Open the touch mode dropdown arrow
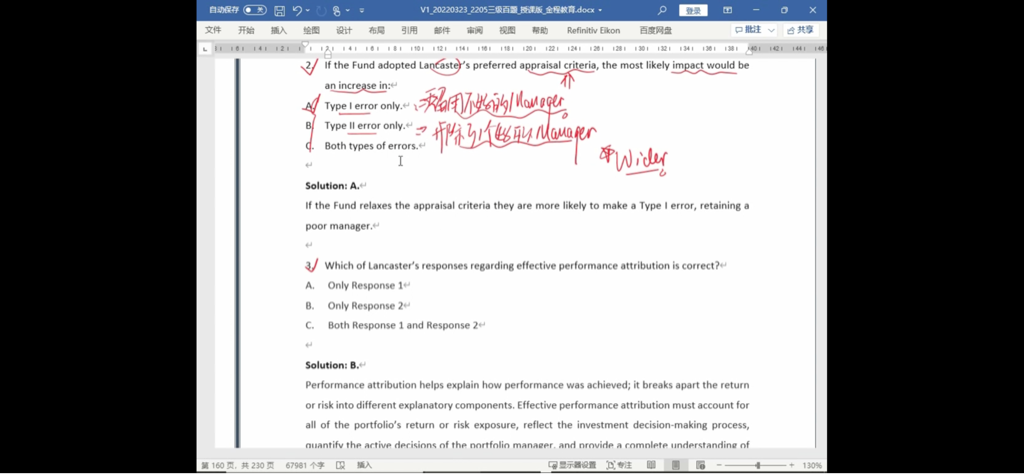This screenshot has height=474, width=1024. [347, 10]
